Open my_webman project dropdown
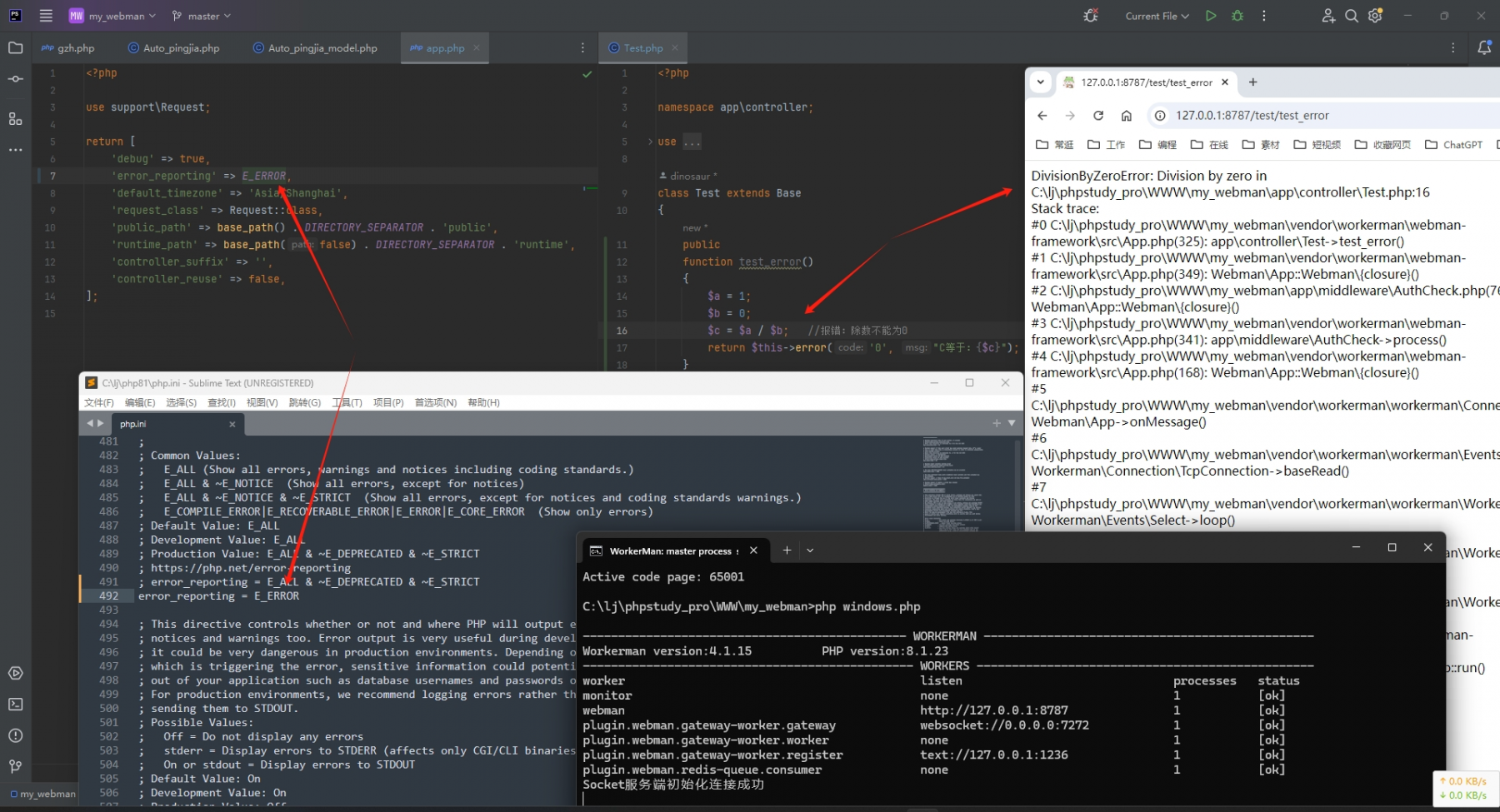 pyautogui.click(x=112, y=16)
